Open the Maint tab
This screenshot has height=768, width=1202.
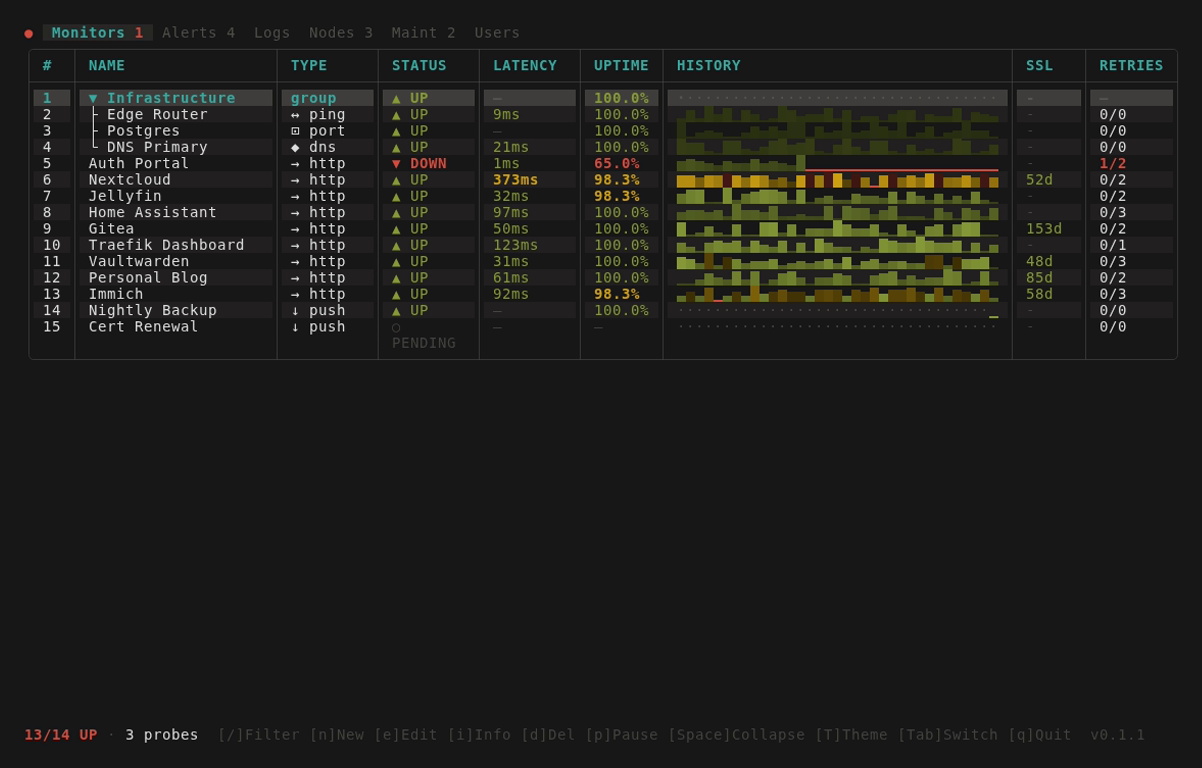[x=424, y=33]
